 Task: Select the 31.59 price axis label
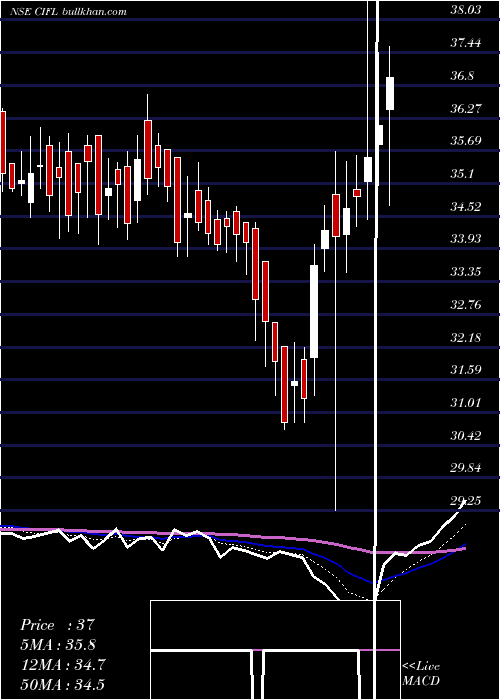466,370
